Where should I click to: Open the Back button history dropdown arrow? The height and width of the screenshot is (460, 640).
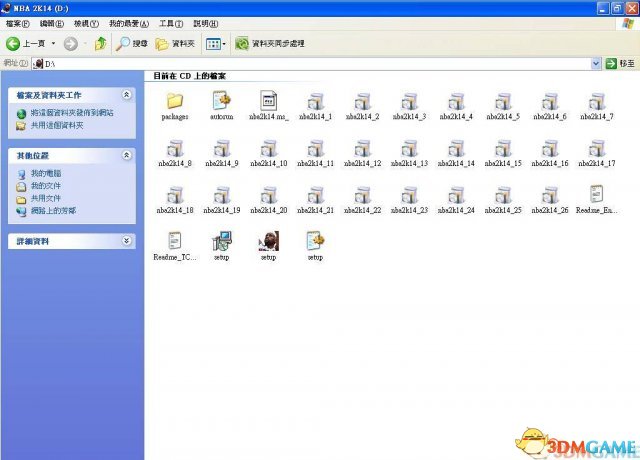(x=53, y=43)
